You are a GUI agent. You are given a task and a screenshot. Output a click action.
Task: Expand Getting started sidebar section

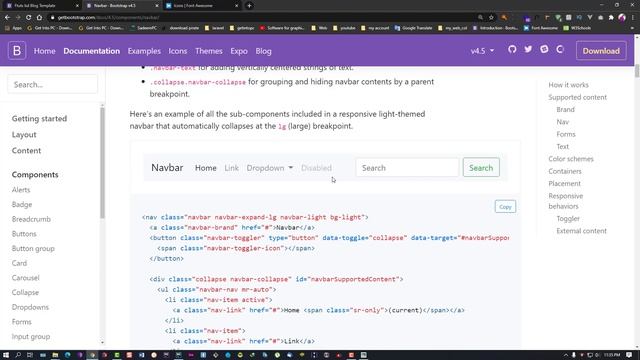(39, 118)
